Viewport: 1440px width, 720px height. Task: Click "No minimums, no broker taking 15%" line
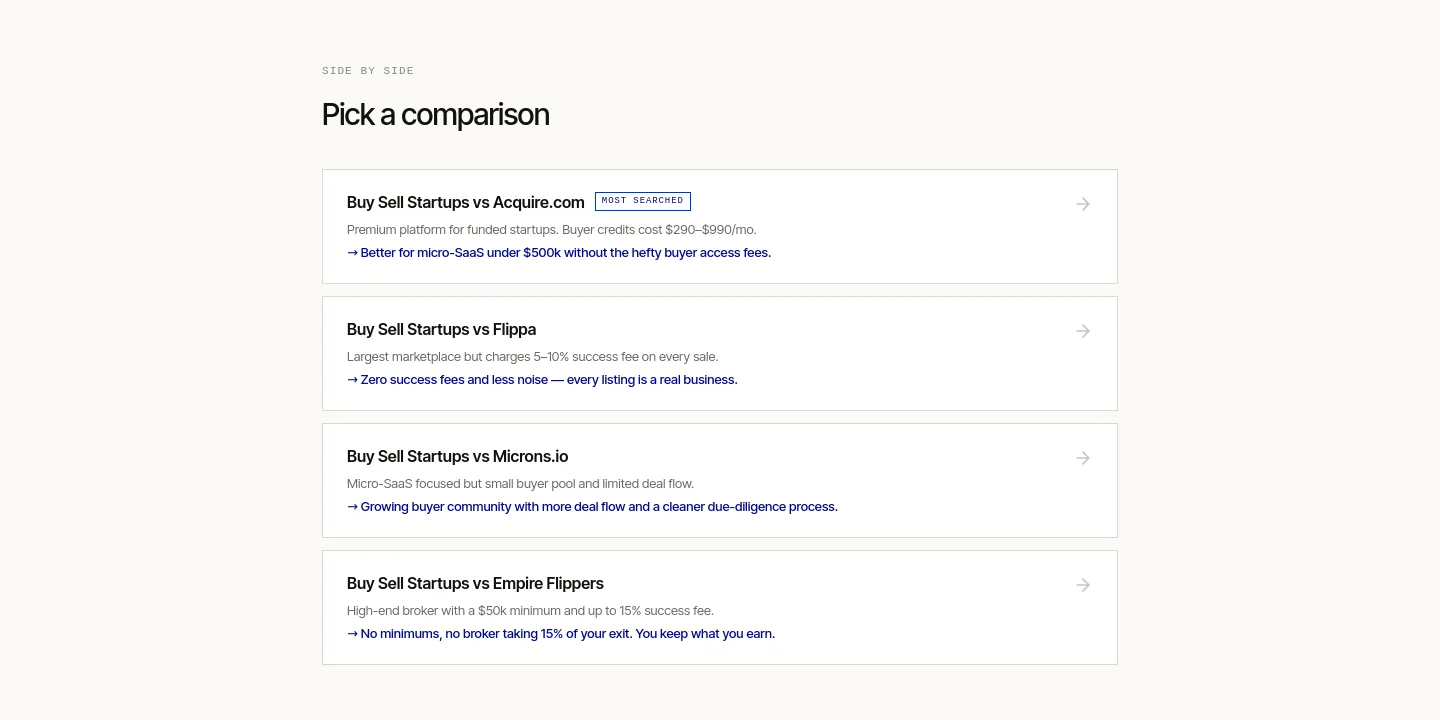coord(561,634)
